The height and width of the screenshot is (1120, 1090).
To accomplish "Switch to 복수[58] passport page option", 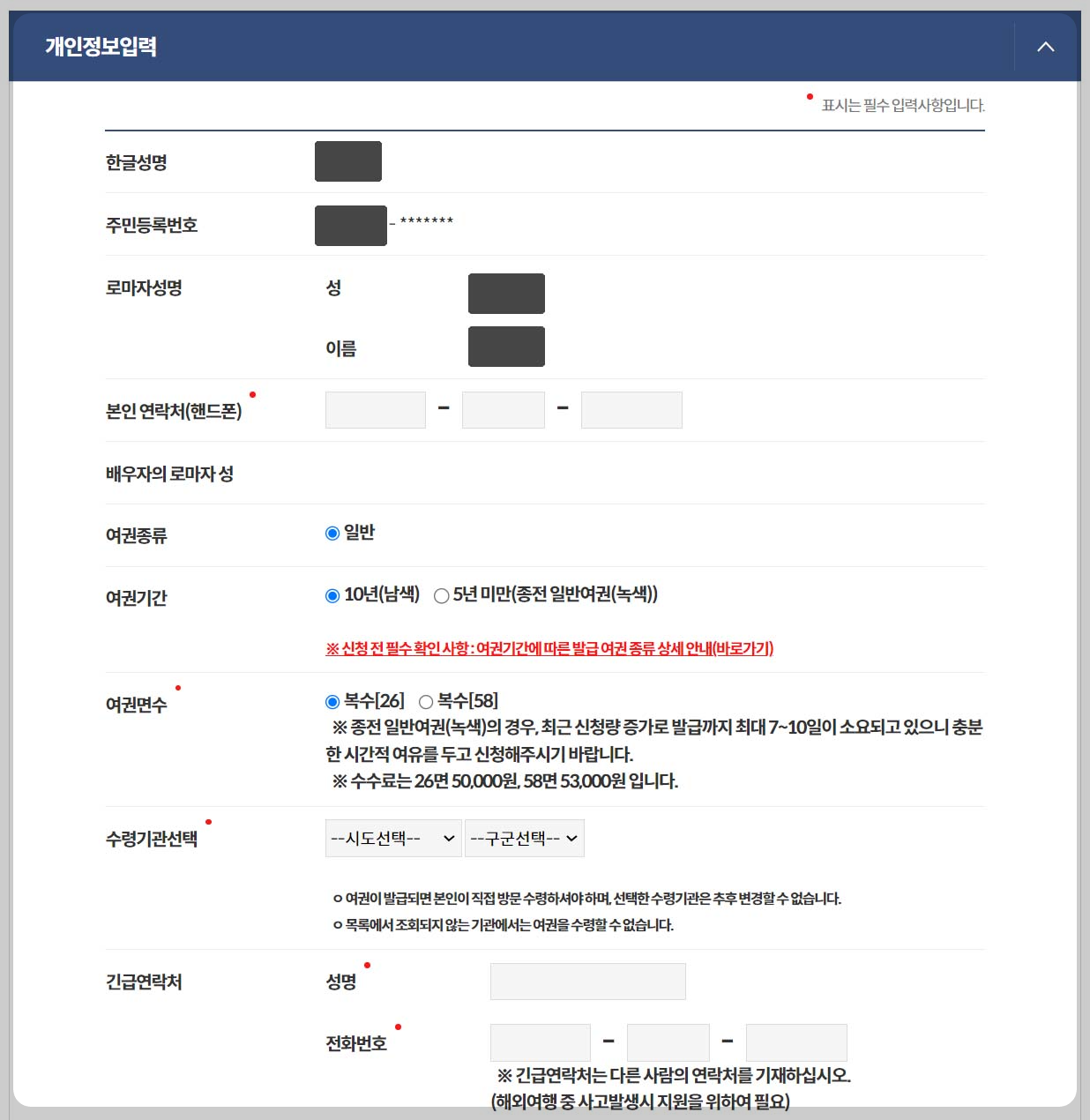I will (426, 701).
